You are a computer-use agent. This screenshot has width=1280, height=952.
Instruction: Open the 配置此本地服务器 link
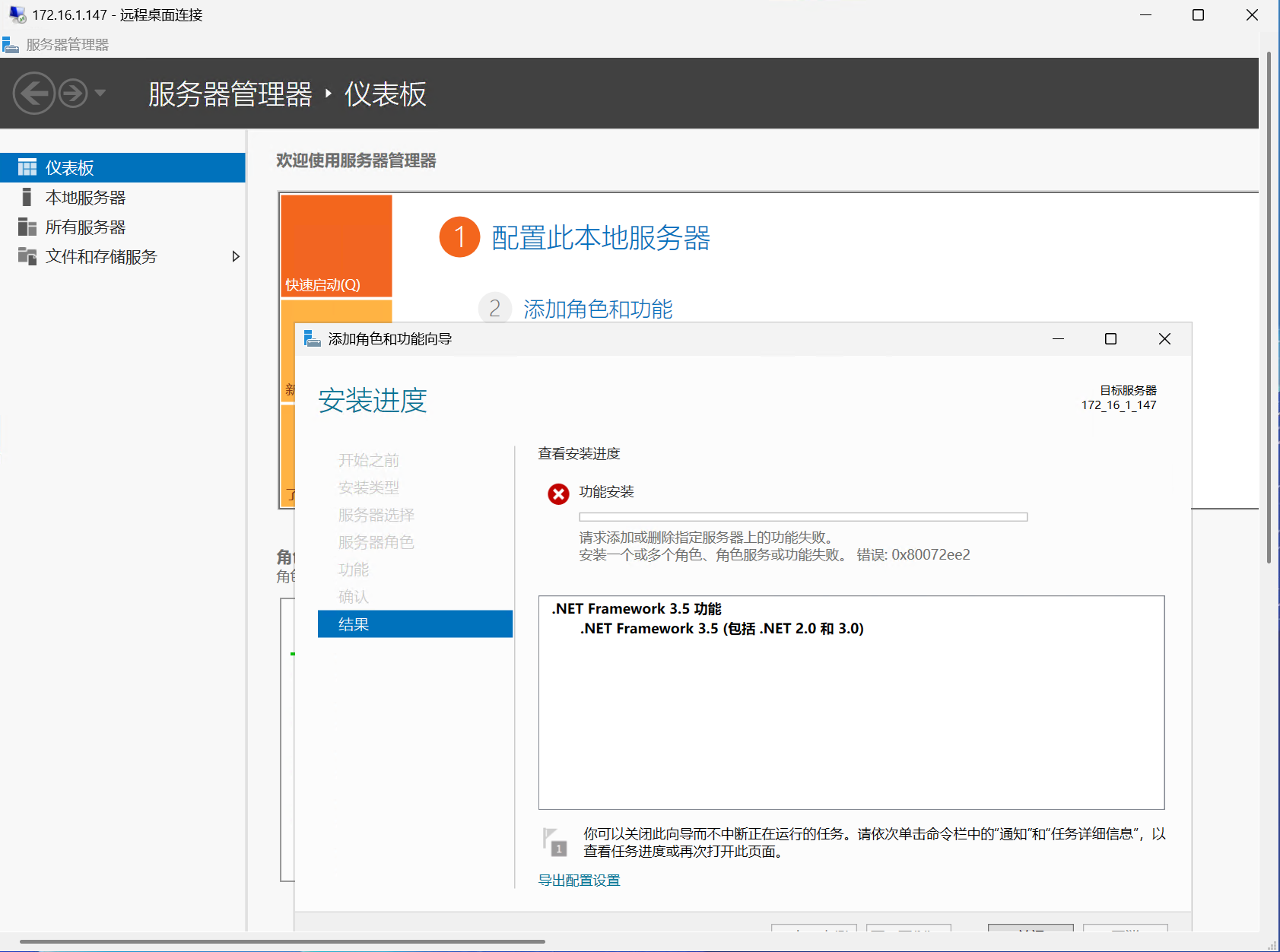pyautogui.click(x=601, y=238)
